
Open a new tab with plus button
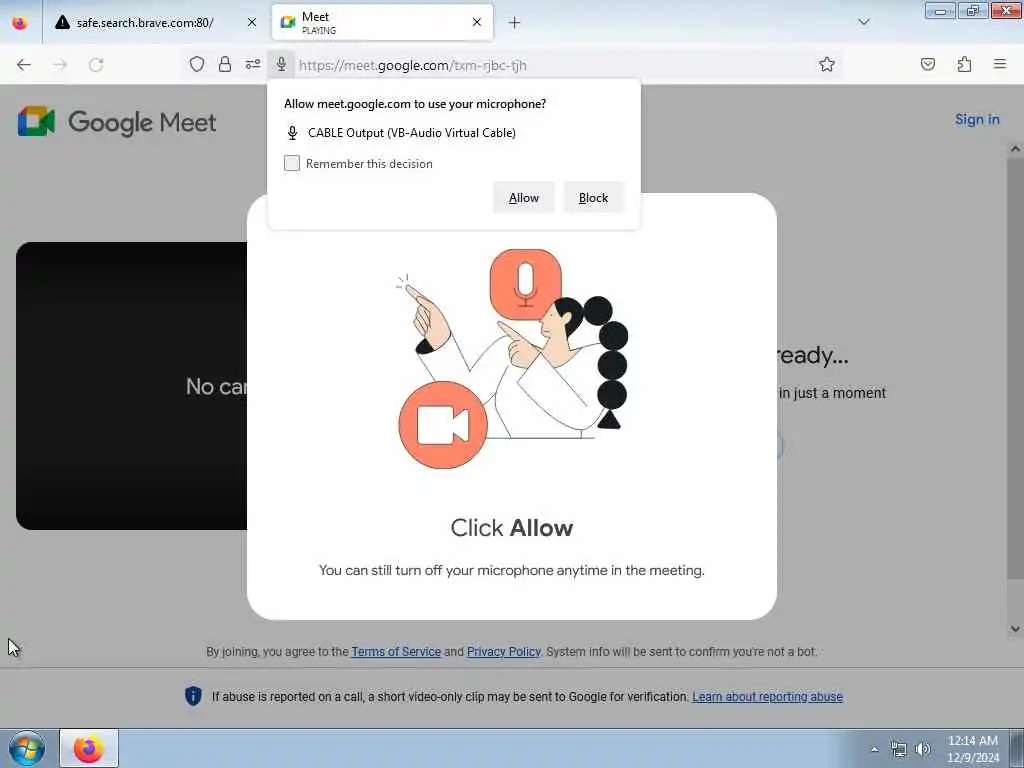pos(515,23)
